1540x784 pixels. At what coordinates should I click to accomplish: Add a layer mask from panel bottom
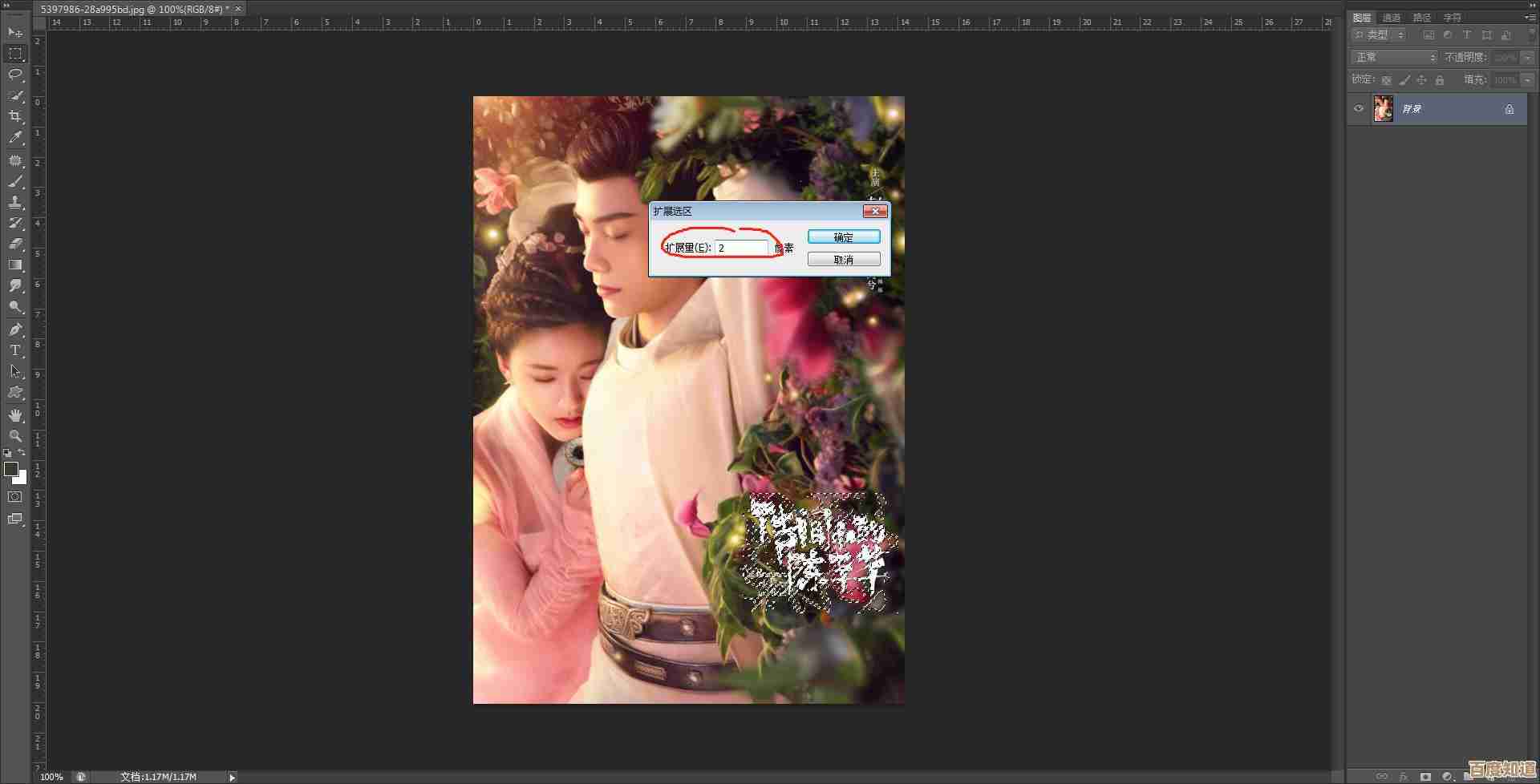1425,776
